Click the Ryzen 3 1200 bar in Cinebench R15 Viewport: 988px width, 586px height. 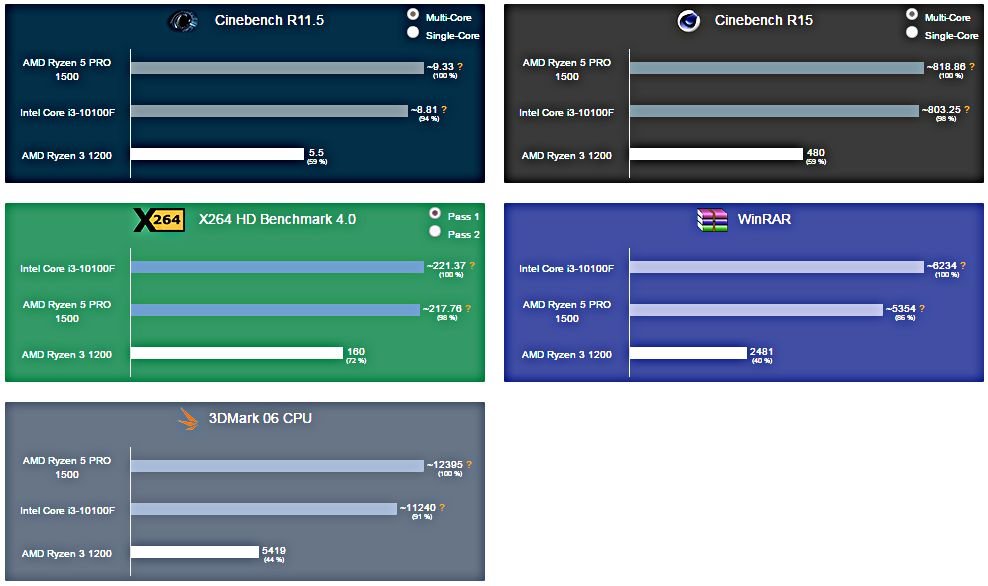point(716,154)
